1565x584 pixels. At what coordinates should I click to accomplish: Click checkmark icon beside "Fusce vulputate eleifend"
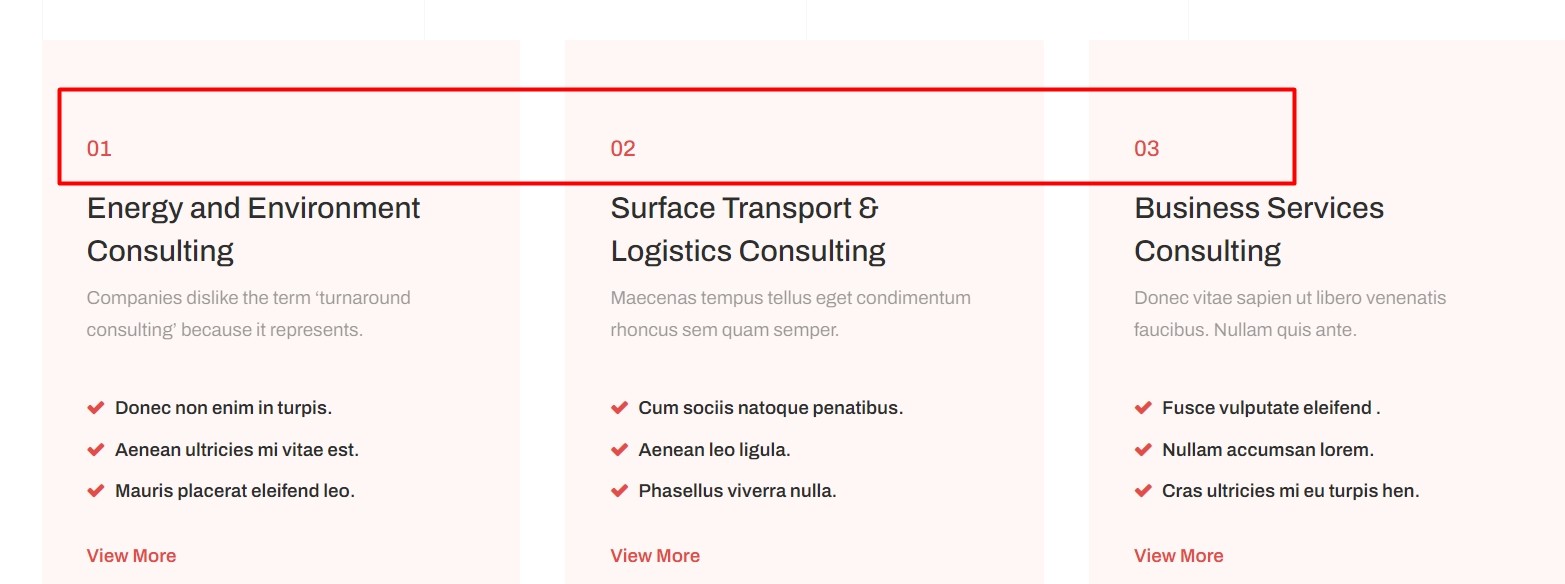(x=1143, y=408)
